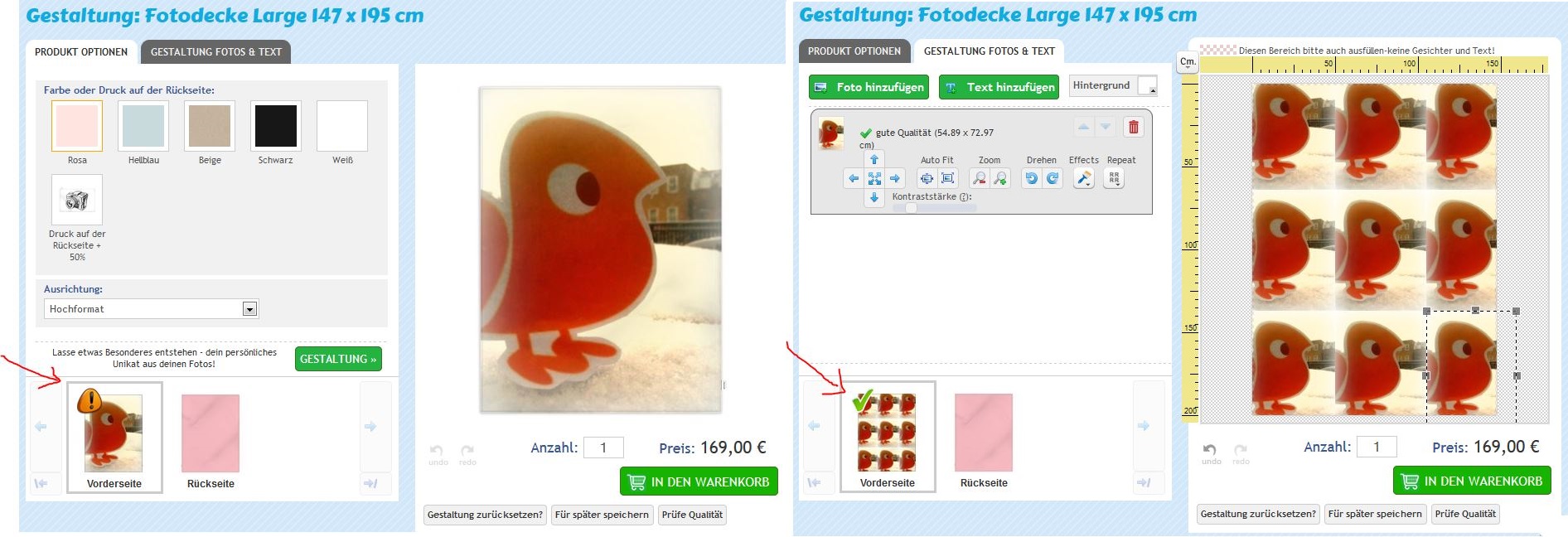The image size is (1568, 537).
Task: Open the right-hand Produkt Optionen tab
Action: [x=854, y=51]
